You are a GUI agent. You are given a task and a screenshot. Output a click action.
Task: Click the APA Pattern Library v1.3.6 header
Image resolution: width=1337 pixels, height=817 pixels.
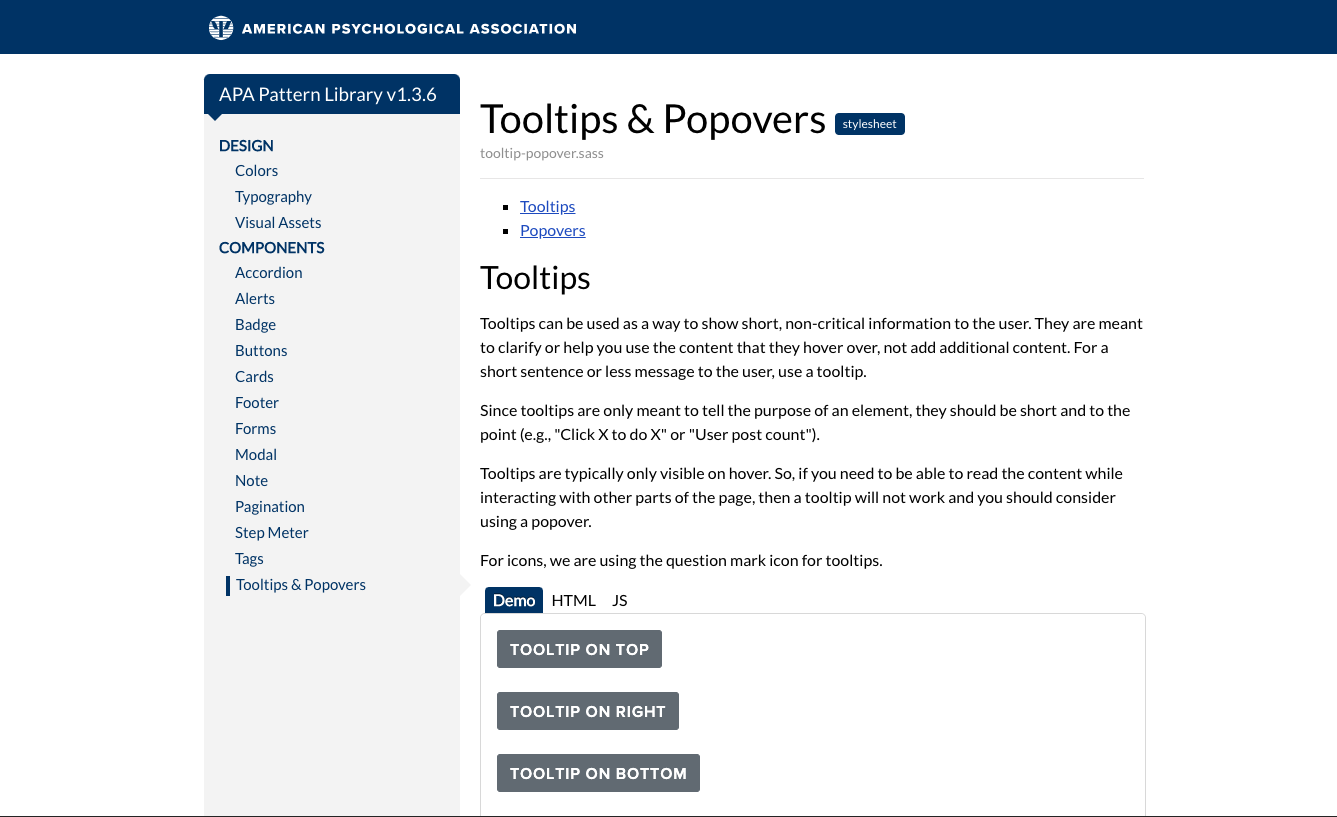328,94
